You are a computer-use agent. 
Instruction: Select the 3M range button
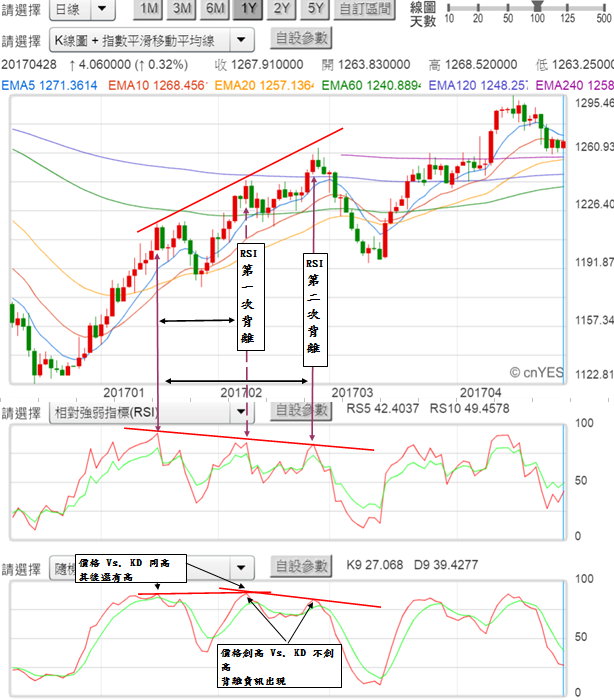coord(182,8)
